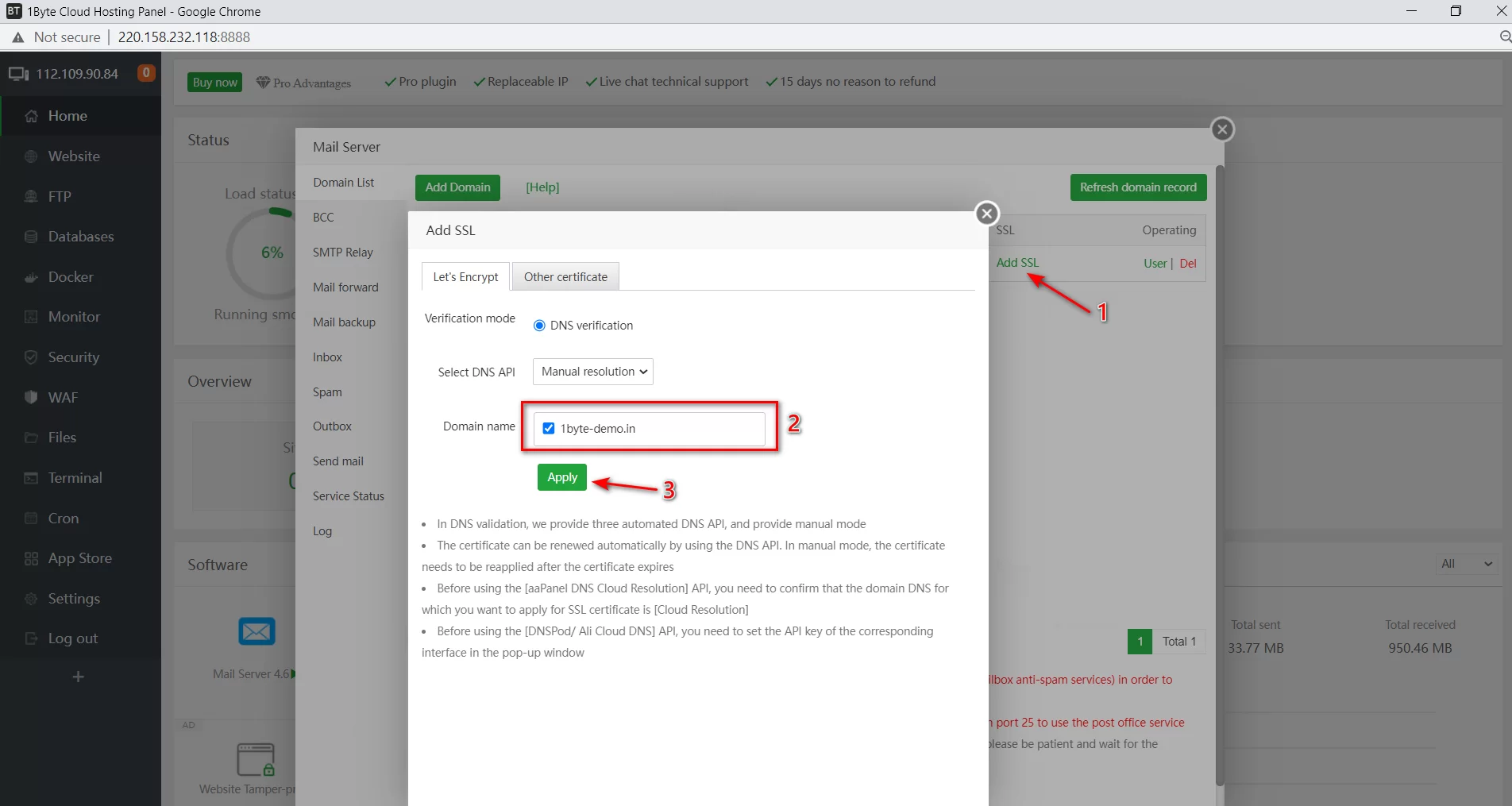
Task: Click the User link in Operating column
Action: [1155, 264]
